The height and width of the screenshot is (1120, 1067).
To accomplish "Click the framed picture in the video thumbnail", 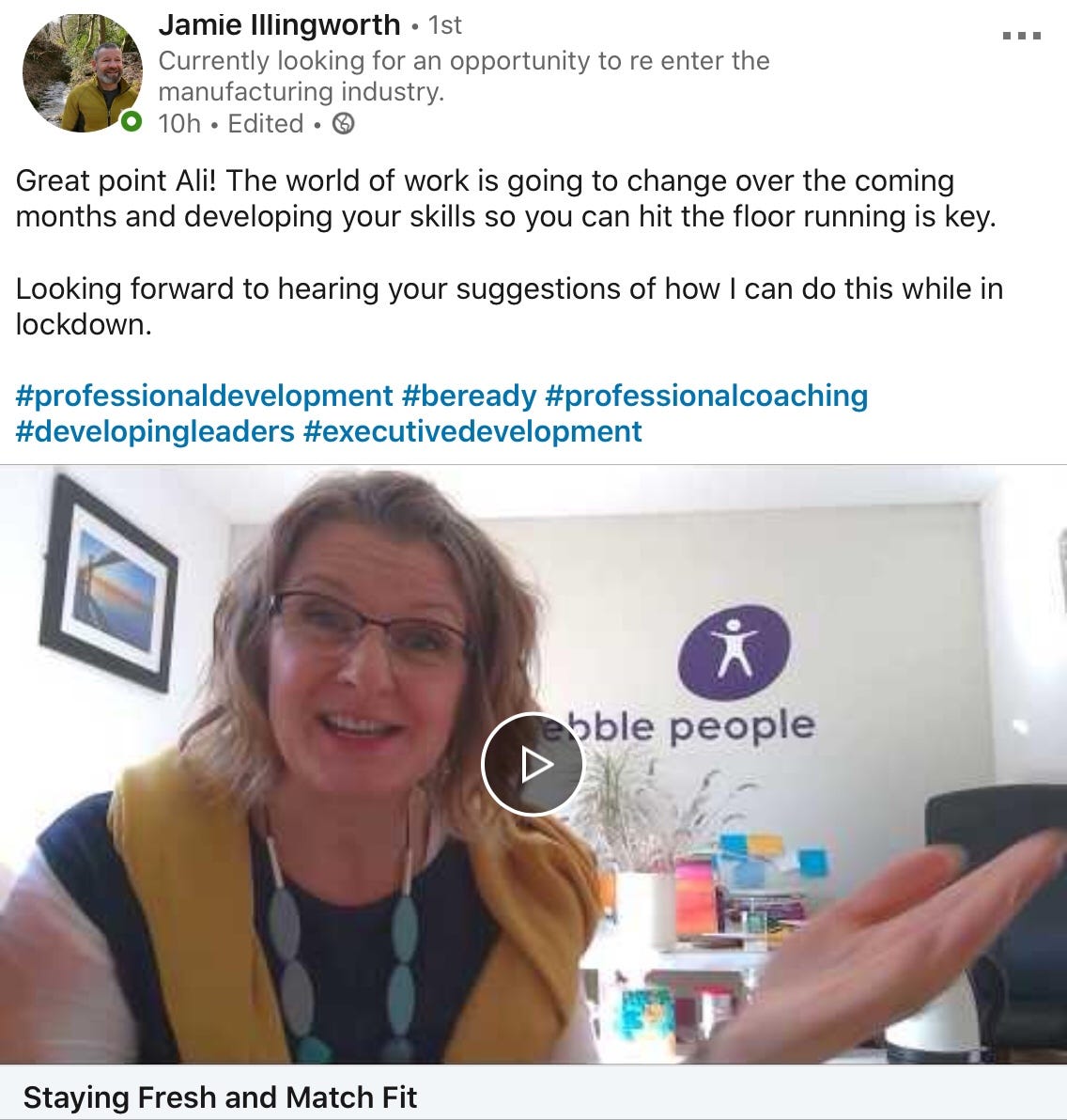I will point(109,584).
